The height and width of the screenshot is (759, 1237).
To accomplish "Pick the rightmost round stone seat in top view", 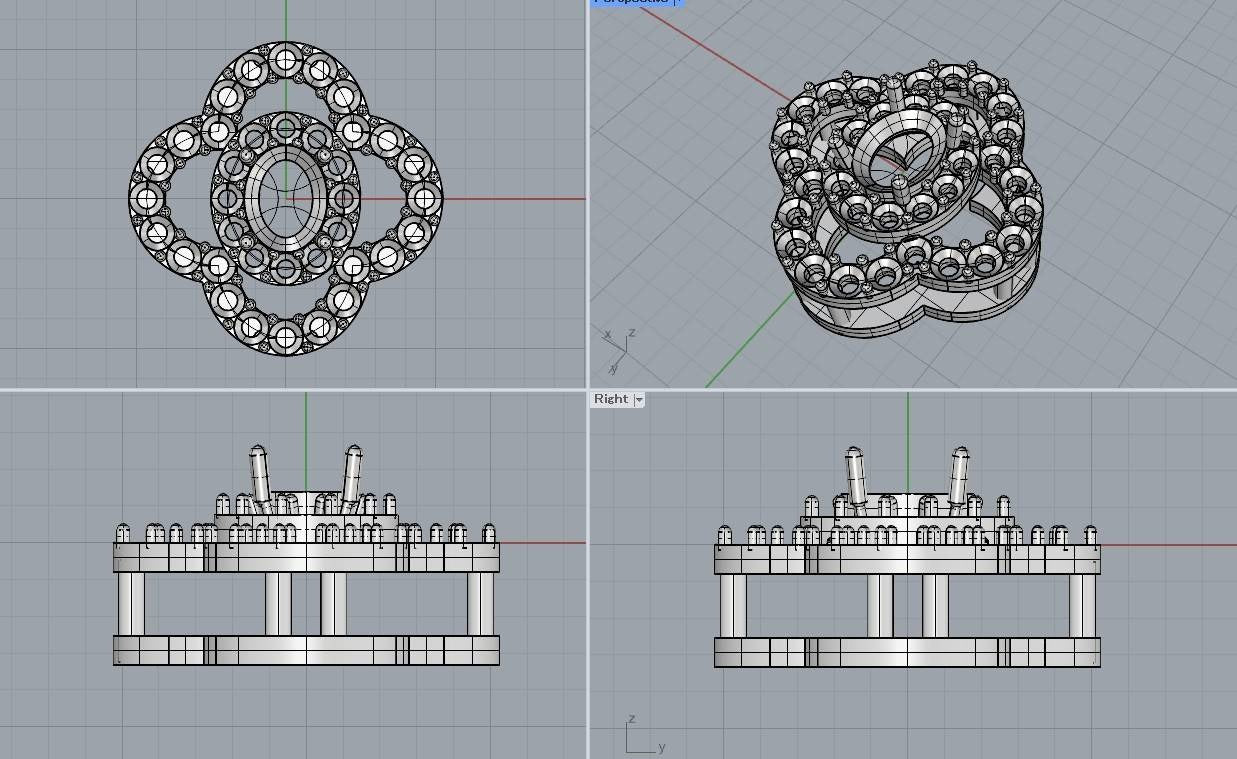I will click(423, 199).
